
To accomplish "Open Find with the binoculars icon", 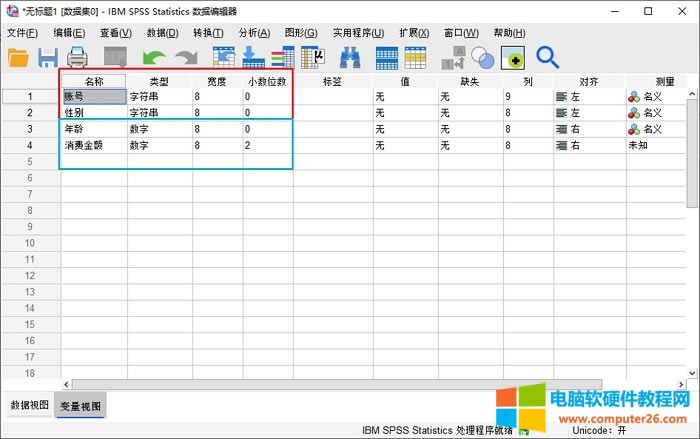I will [x=349, y=57].
